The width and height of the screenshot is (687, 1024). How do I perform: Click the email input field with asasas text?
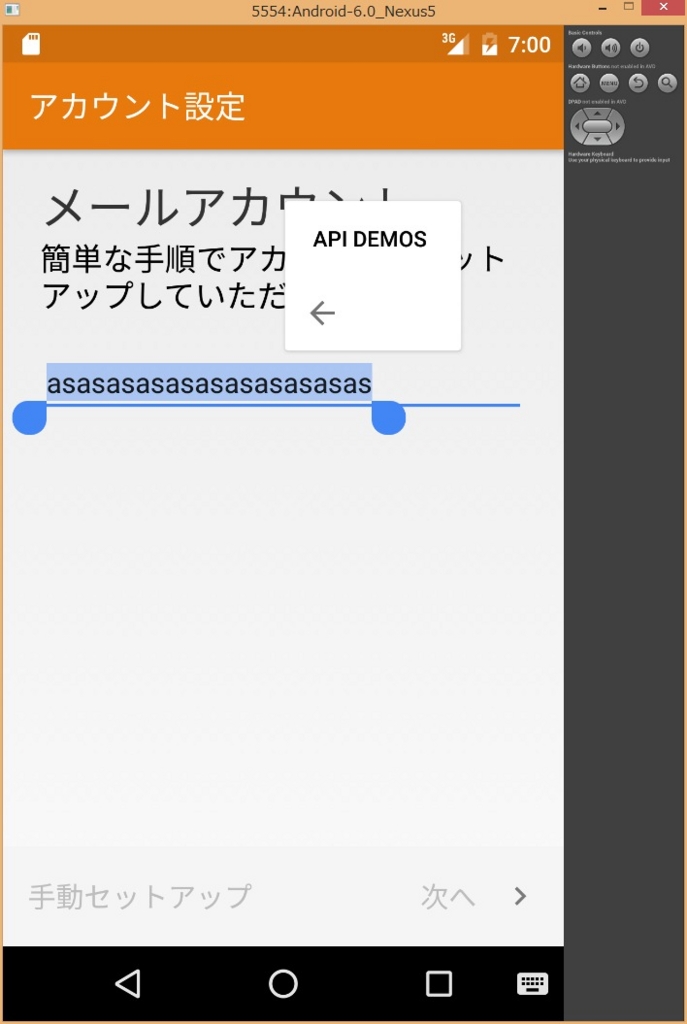[283, 385]
